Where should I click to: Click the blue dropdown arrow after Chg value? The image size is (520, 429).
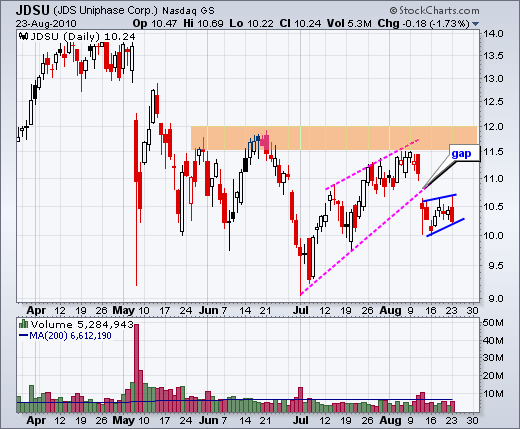(x=476, y=24)
